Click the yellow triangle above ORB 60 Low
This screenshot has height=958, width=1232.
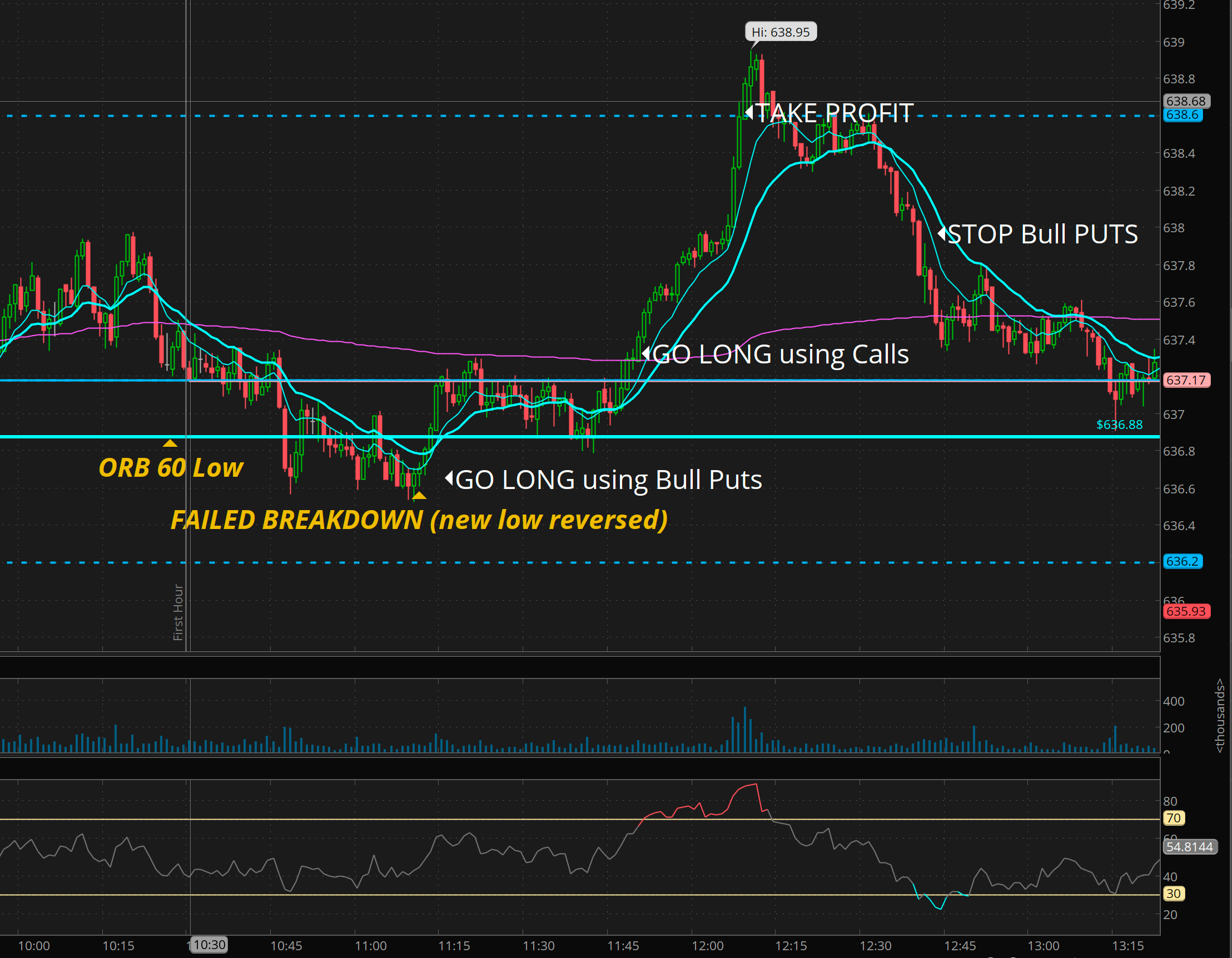tap(170, 444)
